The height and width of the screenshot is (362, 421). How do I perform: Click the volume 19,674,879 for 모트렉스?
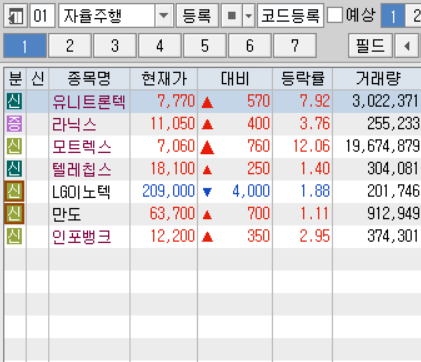[382, 146]
